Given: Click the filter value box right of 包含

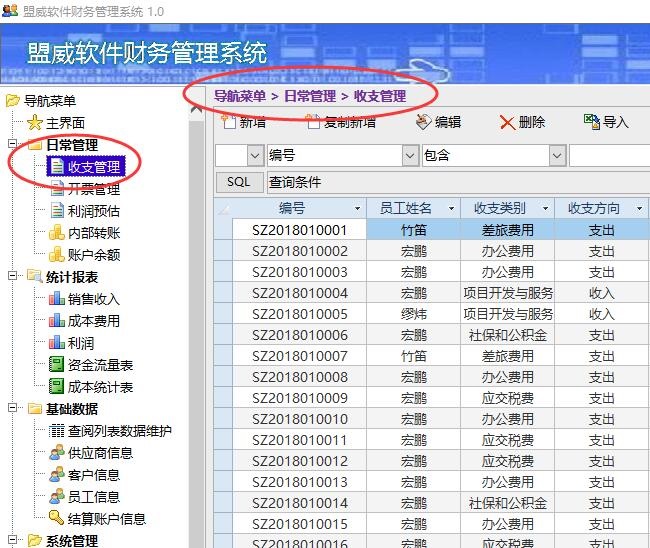Looking at the screenshot, I should click(x=609, y=156).
